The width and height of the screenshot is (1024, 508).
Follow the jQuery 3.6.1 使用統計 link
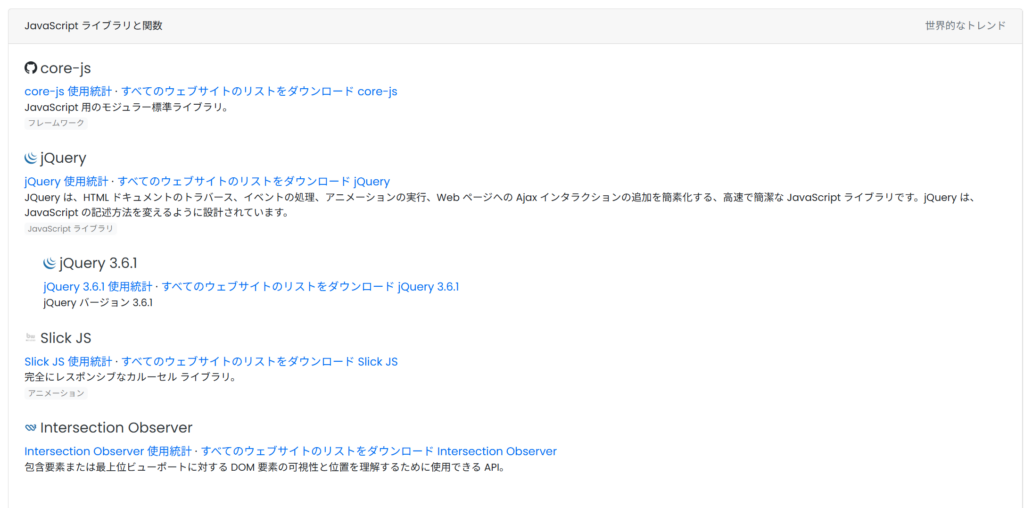[250, 287]
